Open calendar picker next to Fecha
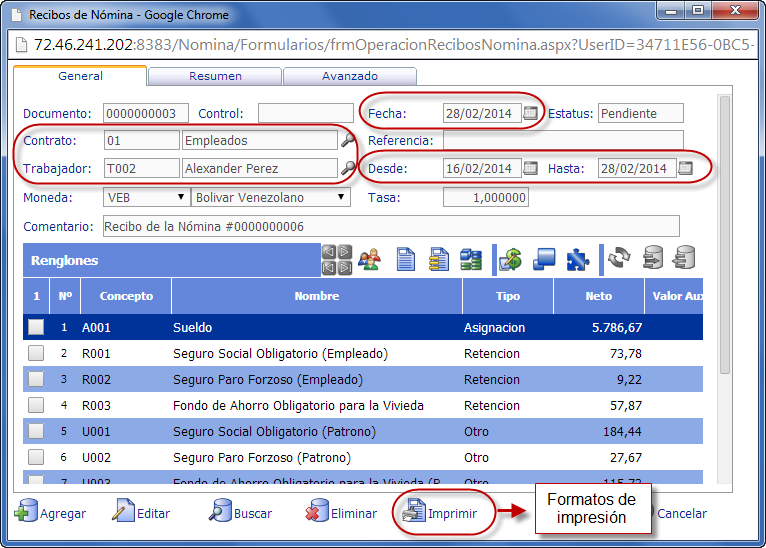Viewport: 766px width, 548px height. pos(531,113)
